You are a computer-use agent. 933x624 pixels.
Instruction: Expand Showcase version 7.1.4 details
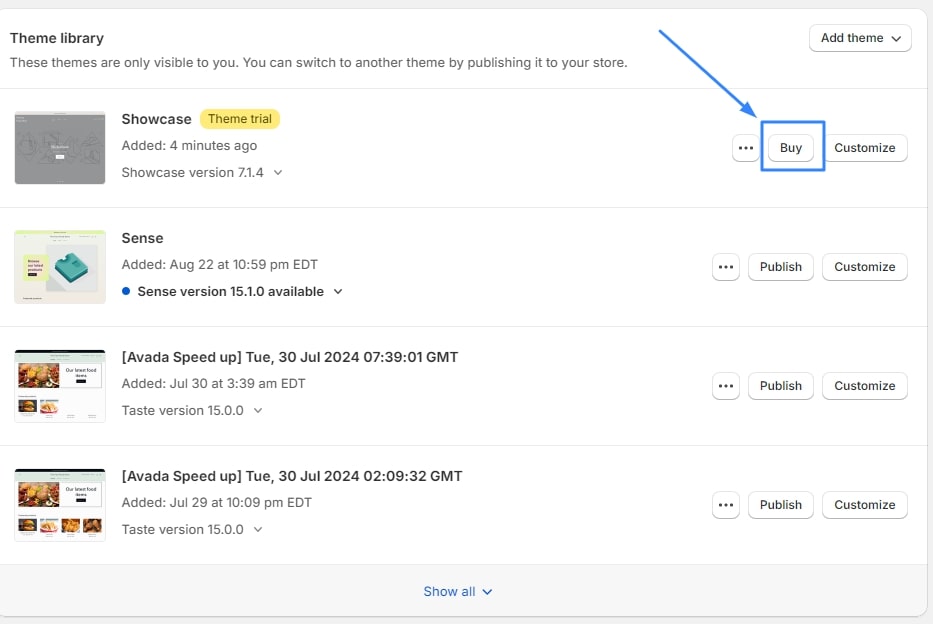coord(202,173)
